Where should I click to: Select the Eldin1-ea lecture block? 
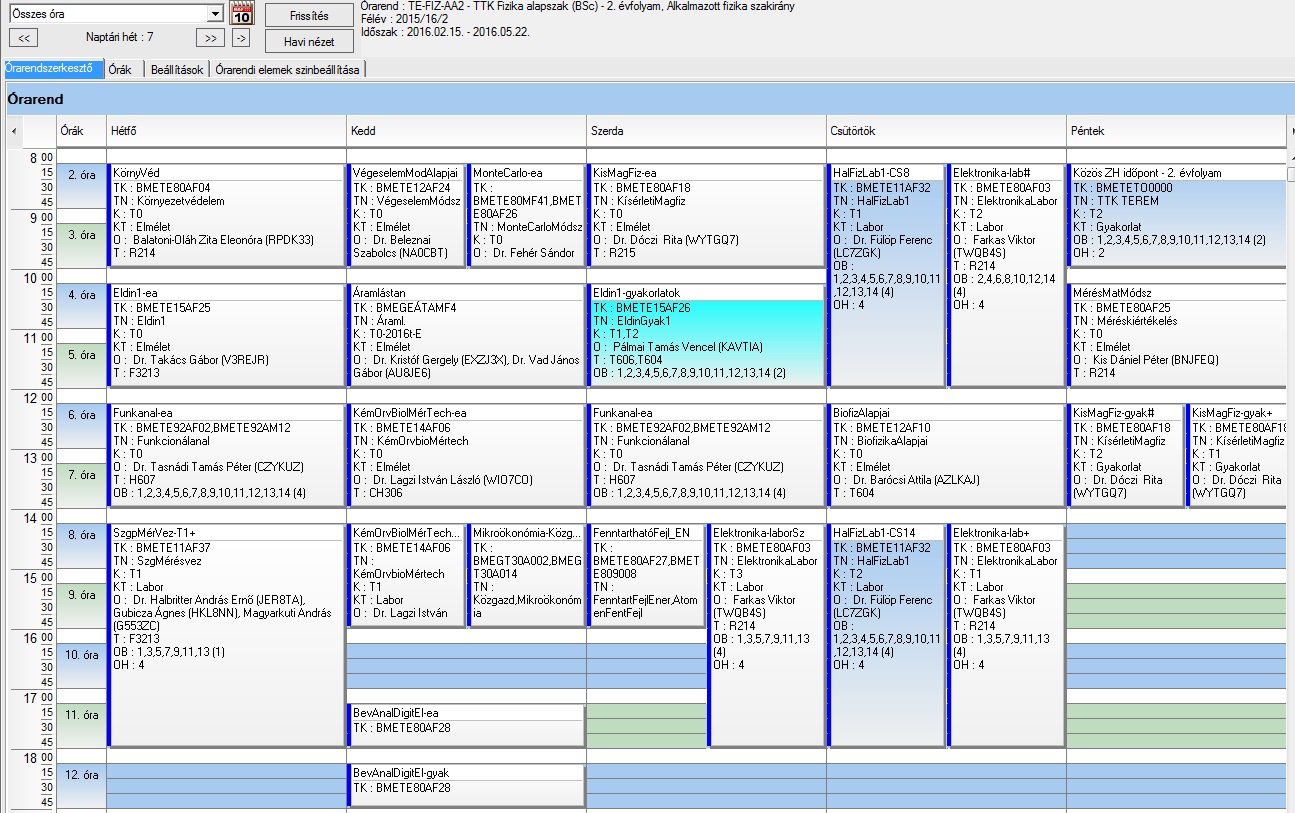point(226,335)
